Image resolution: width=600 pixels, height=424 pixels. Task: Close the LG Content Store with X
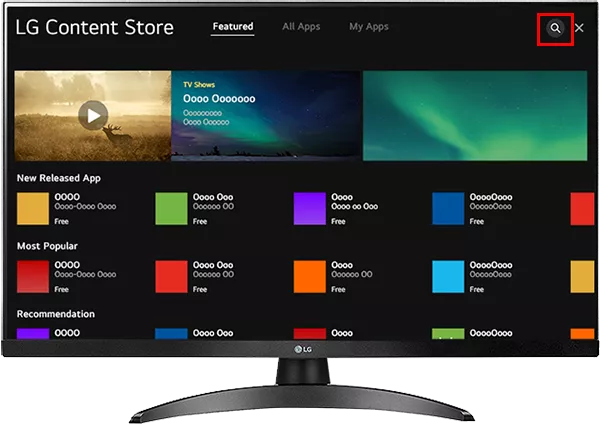pos(579,28)
